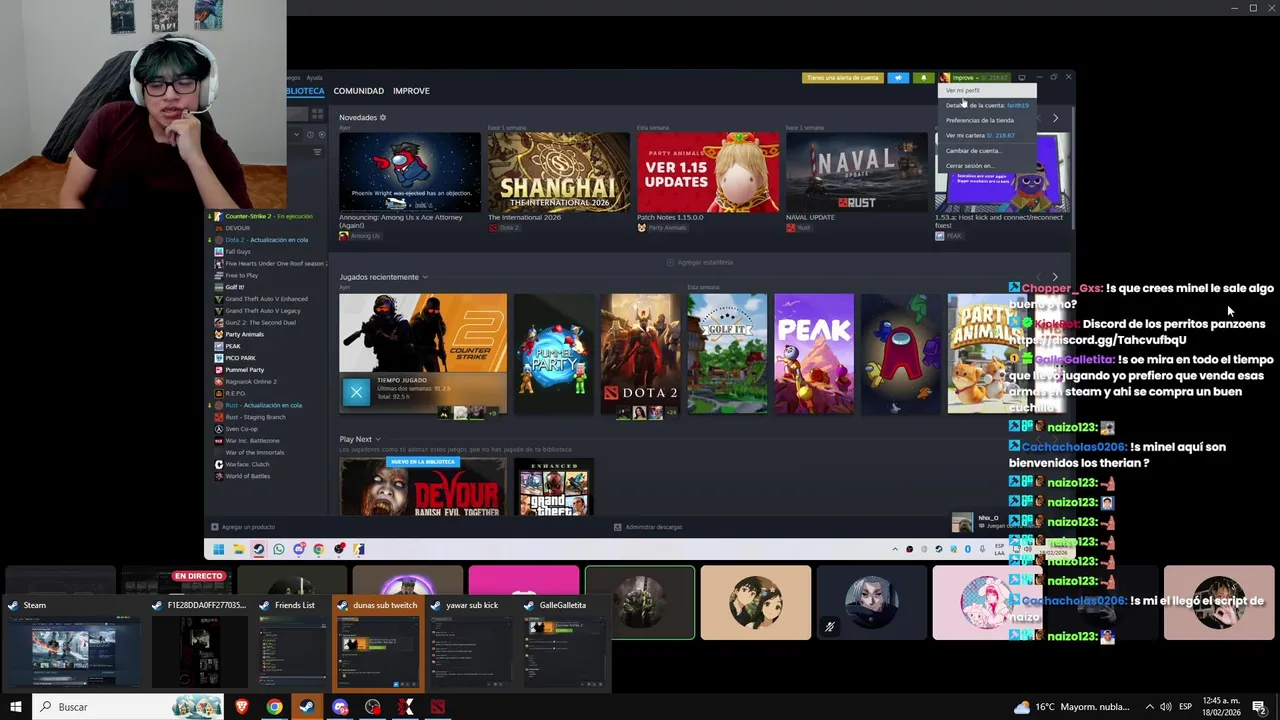Click the monitor icon beside the balance

[1021, 78]
